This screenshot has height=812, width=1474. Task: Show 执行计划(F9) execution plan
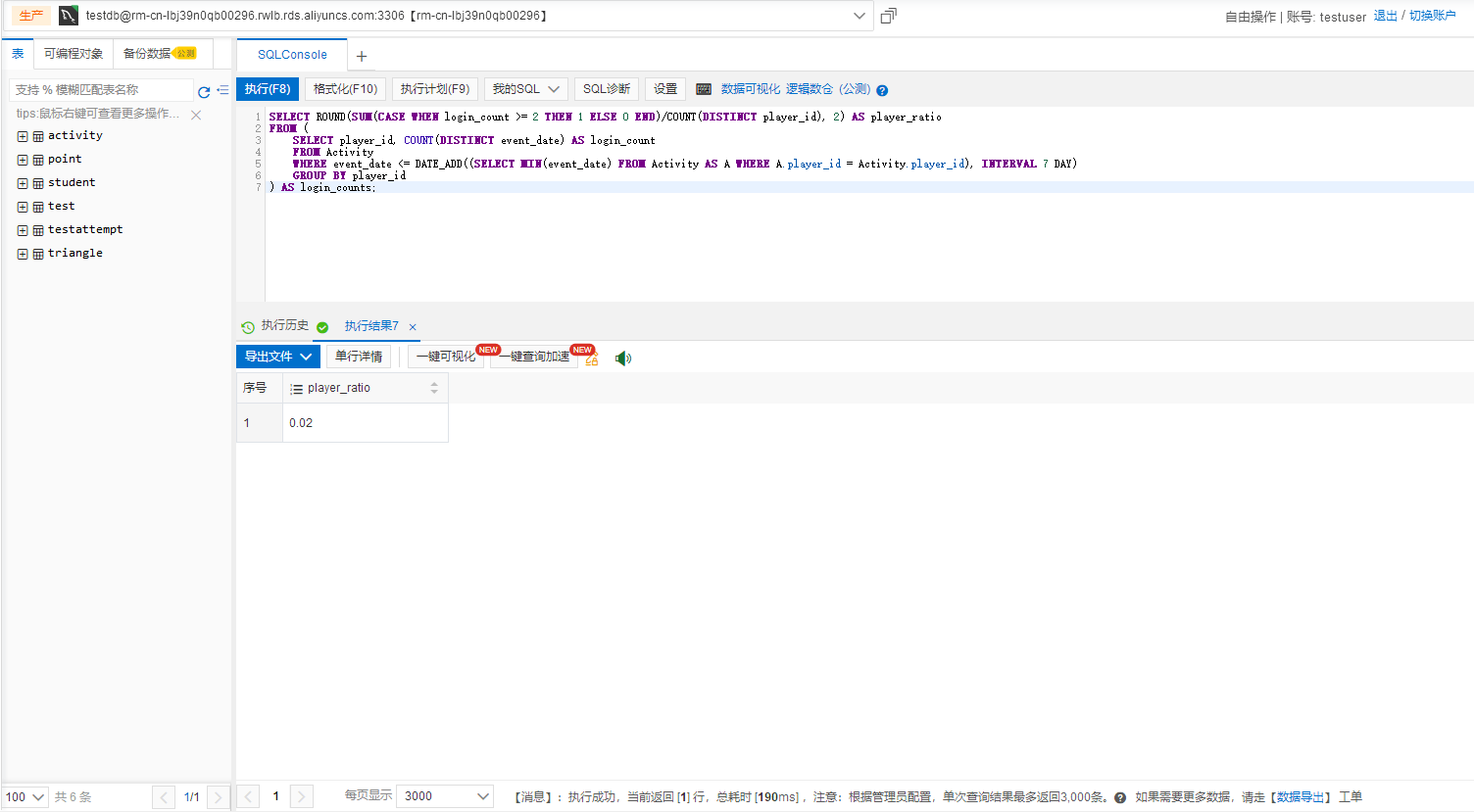pyautogui.click(x=435, y=89)
